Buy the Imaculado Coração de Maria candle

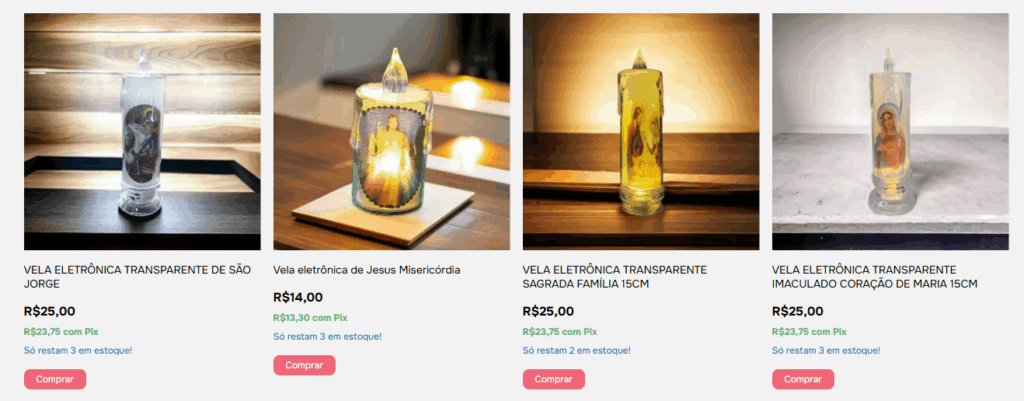click(x=803, y=379)
